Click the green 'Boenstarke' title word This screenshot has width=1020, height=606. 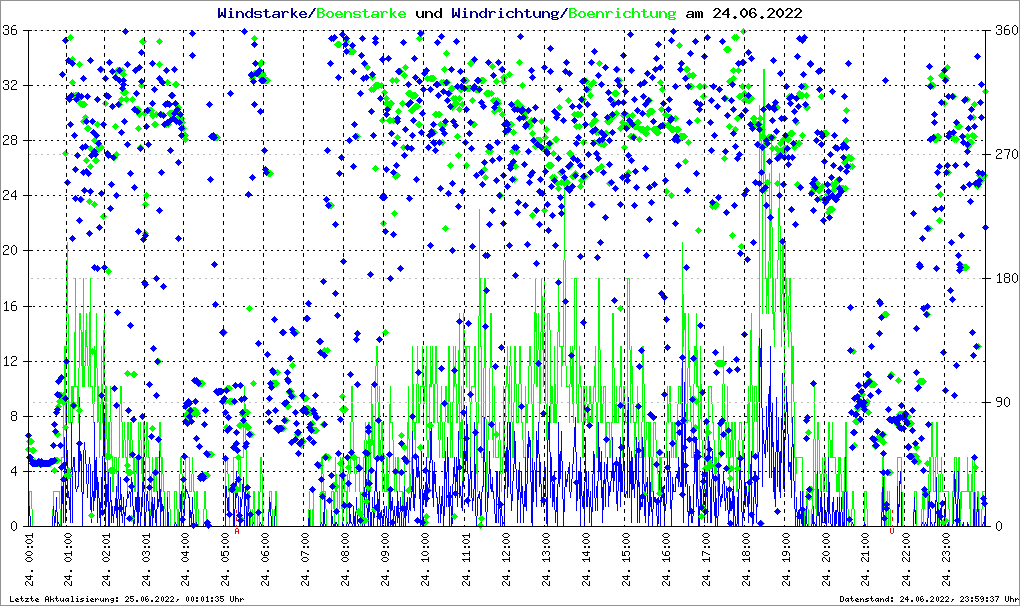[361, 14]
